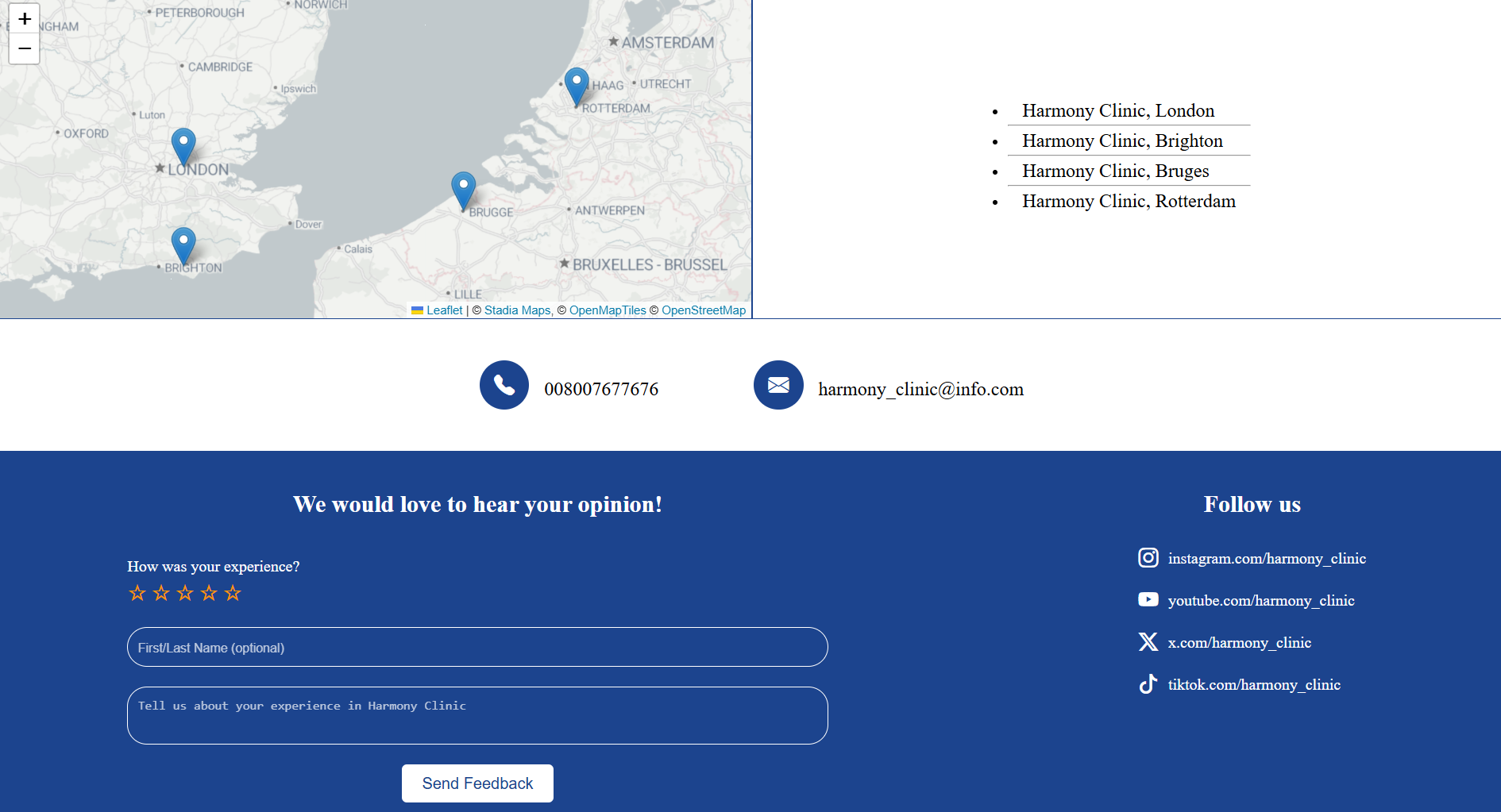Image resolution: width=1501 pixels, height=812 pixels.
Task: Zoom out on the map
Action: pyautogui.click(x=25, y=48)
